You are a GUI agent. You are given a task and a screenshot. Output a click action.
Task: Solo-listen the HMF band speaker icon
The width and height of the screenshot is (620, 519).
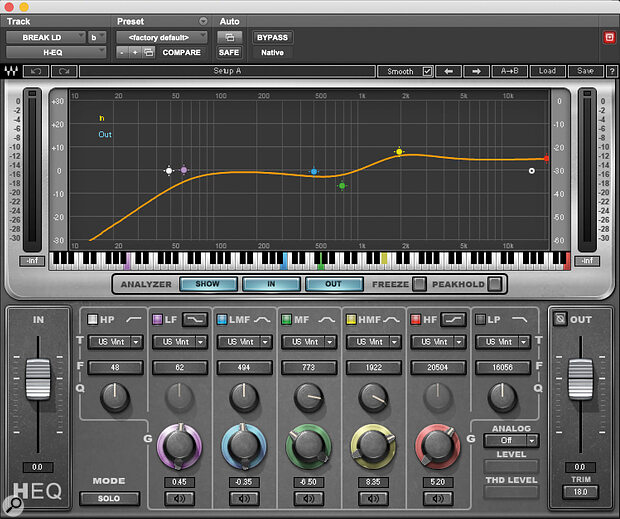tap(373, 498)
